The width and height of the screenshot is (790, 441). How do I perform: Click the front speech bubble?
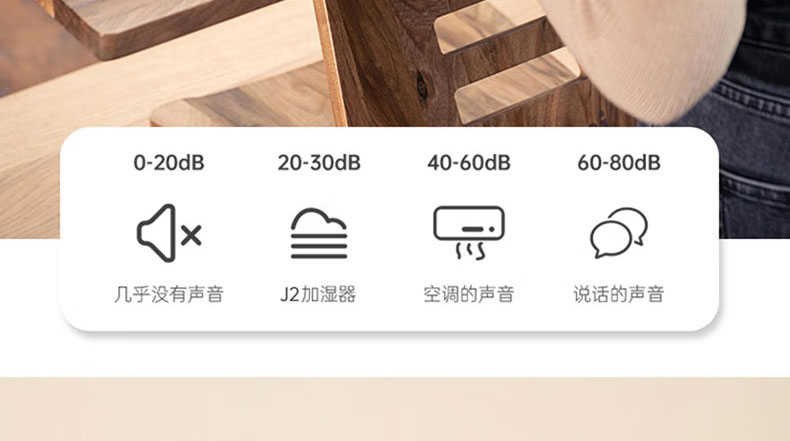611,240
